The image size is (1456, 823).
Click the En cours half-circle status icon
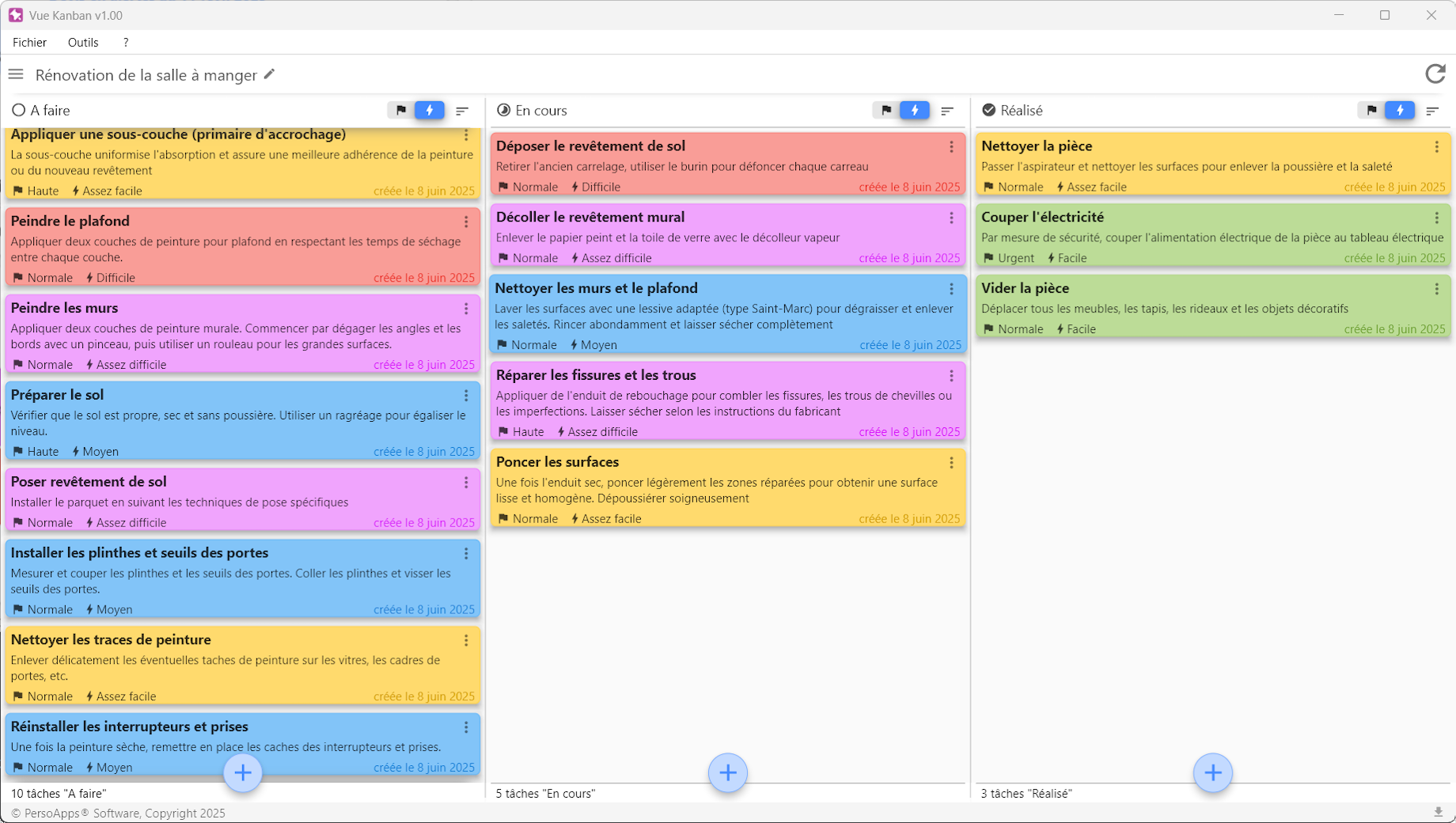click(503, 110)
